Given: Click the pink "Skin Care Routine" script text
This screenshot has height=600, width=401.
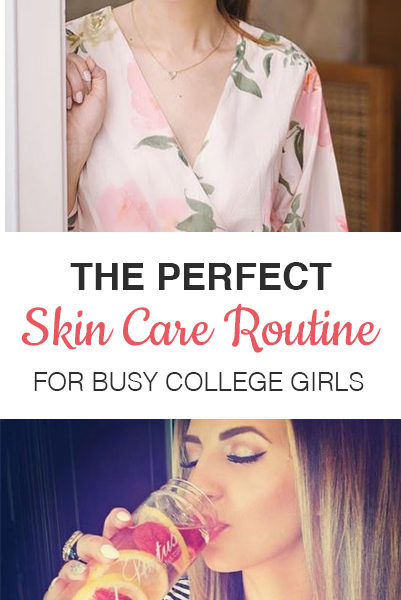Looking at the screenshot, I should coord(200,329).
